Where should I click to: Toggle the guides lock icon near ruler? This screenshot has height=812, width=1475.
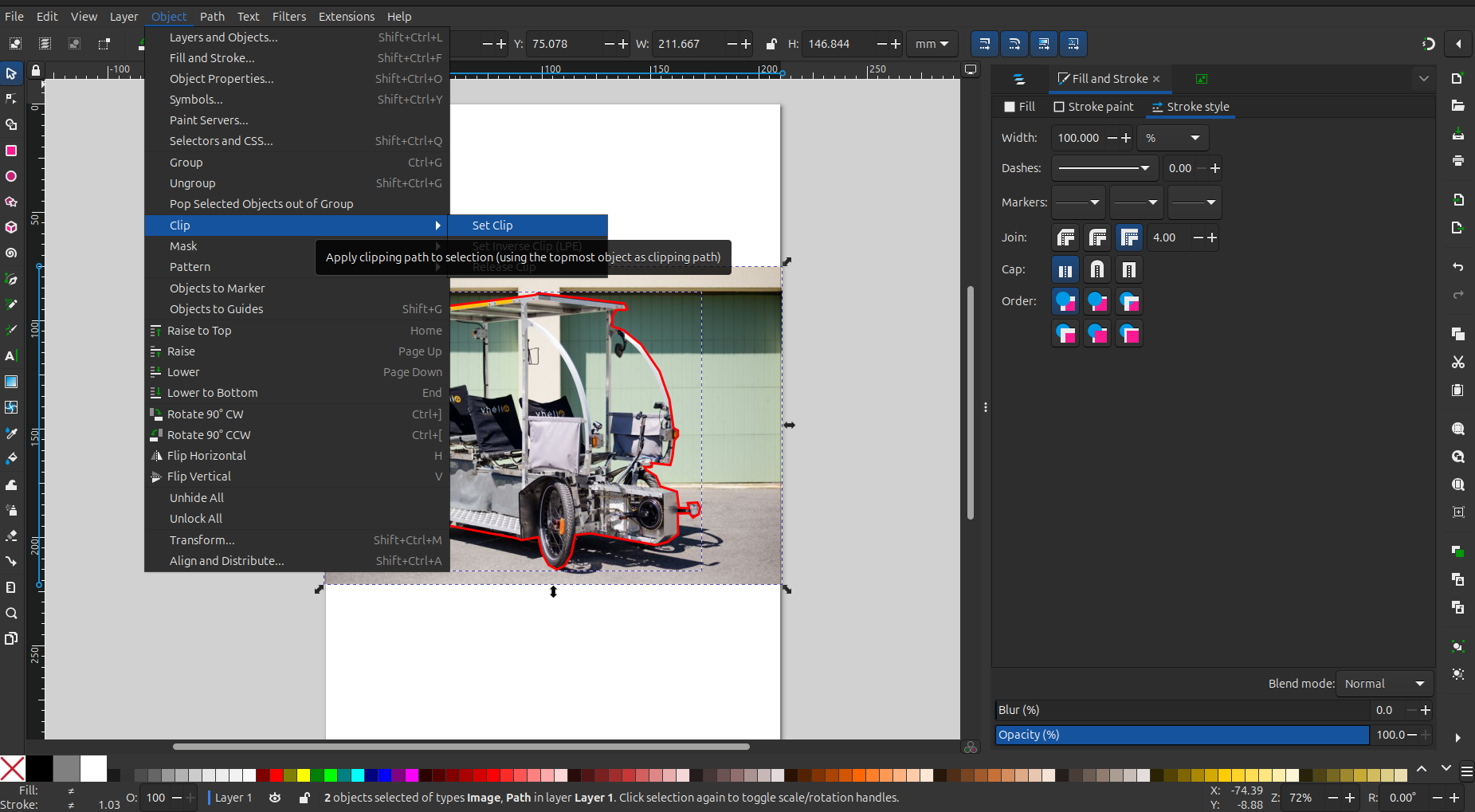(35, 71)
